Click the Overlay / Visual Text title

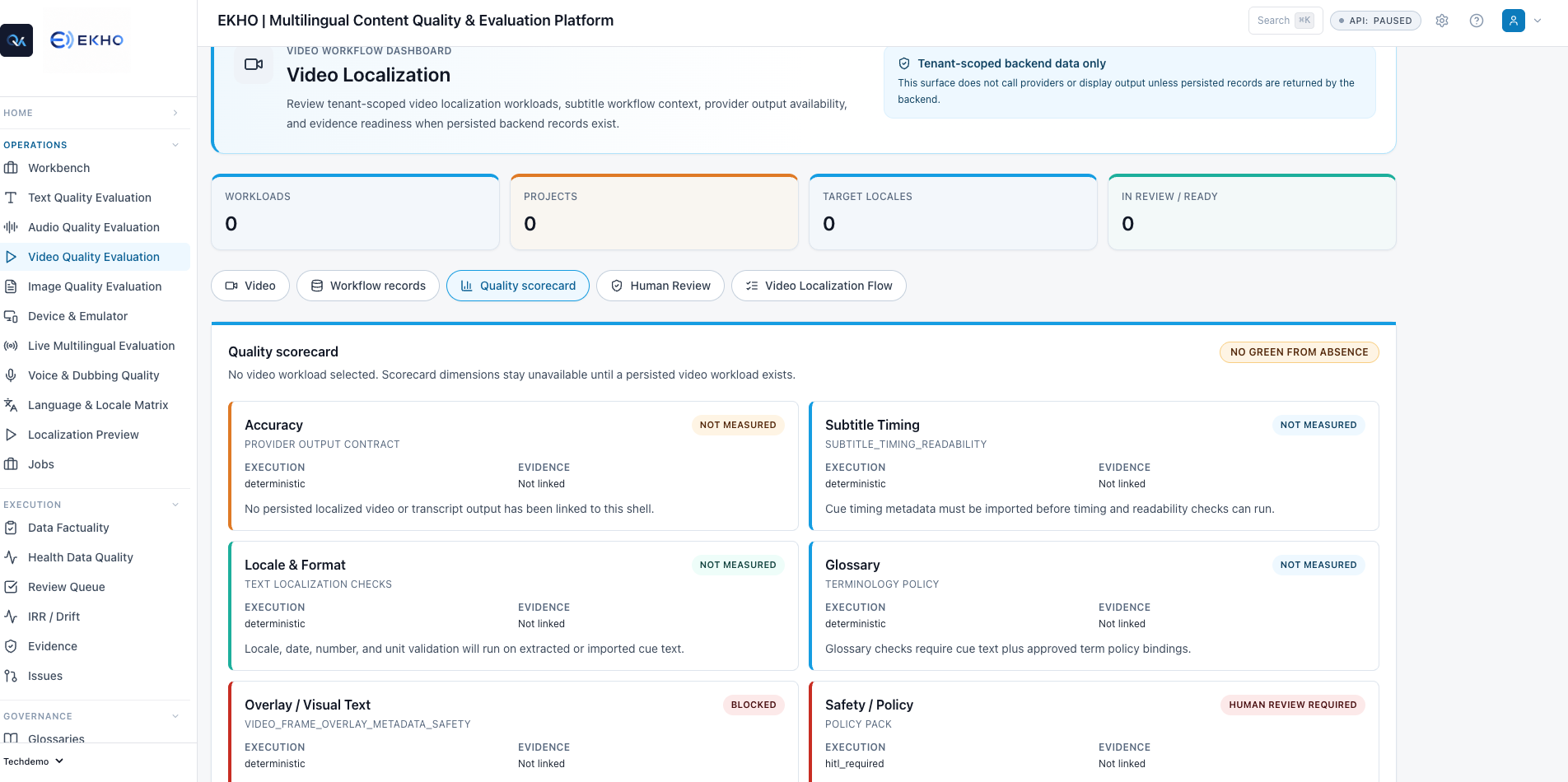point(307,705)
